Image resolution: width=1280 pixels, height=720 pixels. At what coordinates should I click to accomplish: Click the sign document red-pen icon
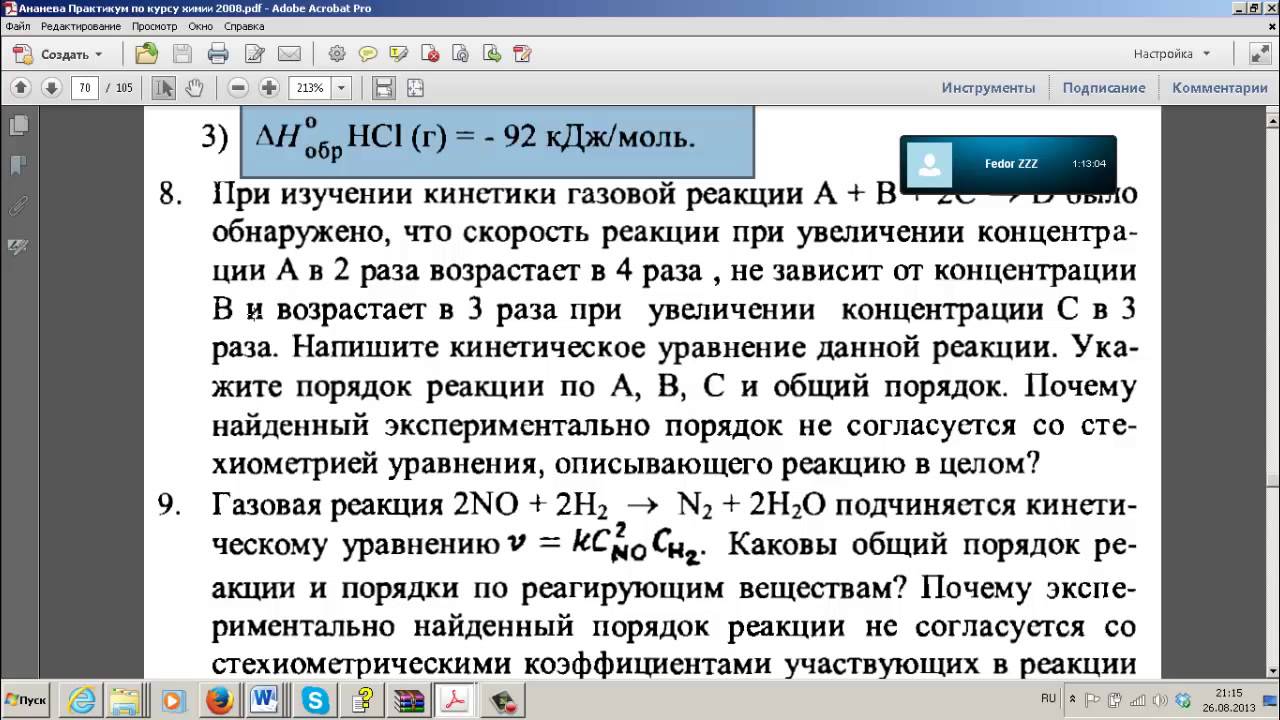pyautogui.click(x=522, y=54)
